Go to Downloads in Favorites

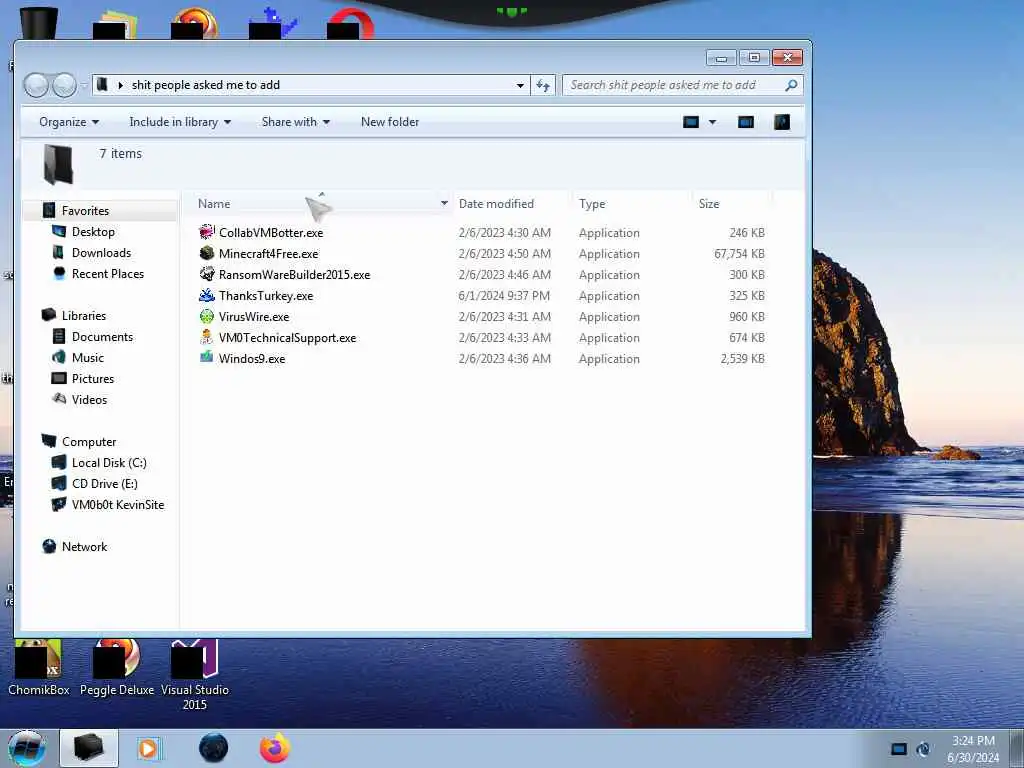[101, 253]
